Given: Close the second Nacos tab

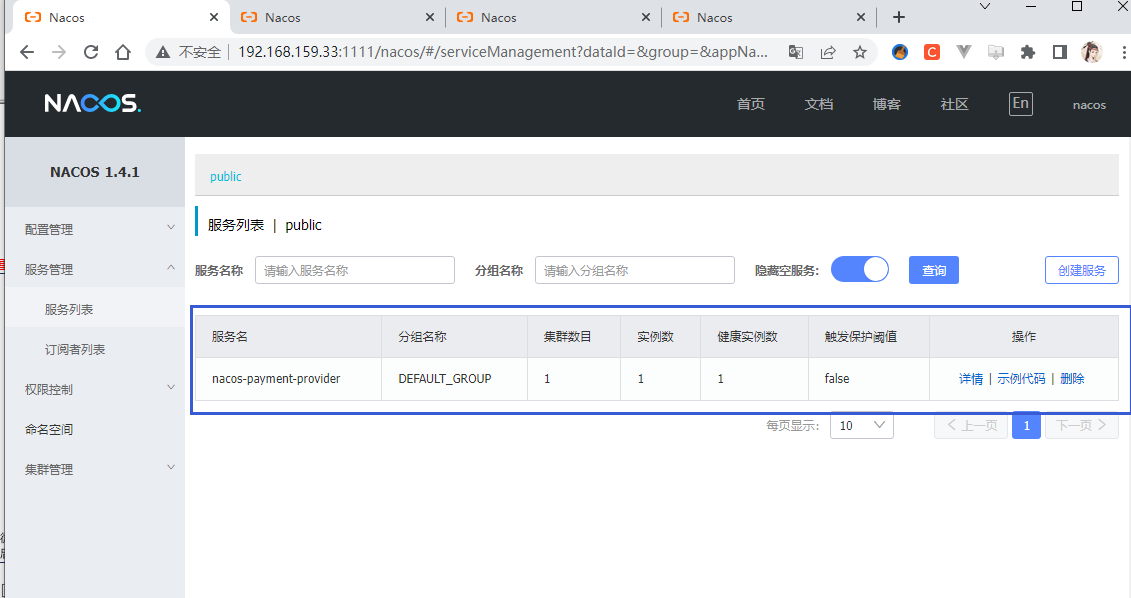Looking at the screenshot, I should (x=430, y=17).
